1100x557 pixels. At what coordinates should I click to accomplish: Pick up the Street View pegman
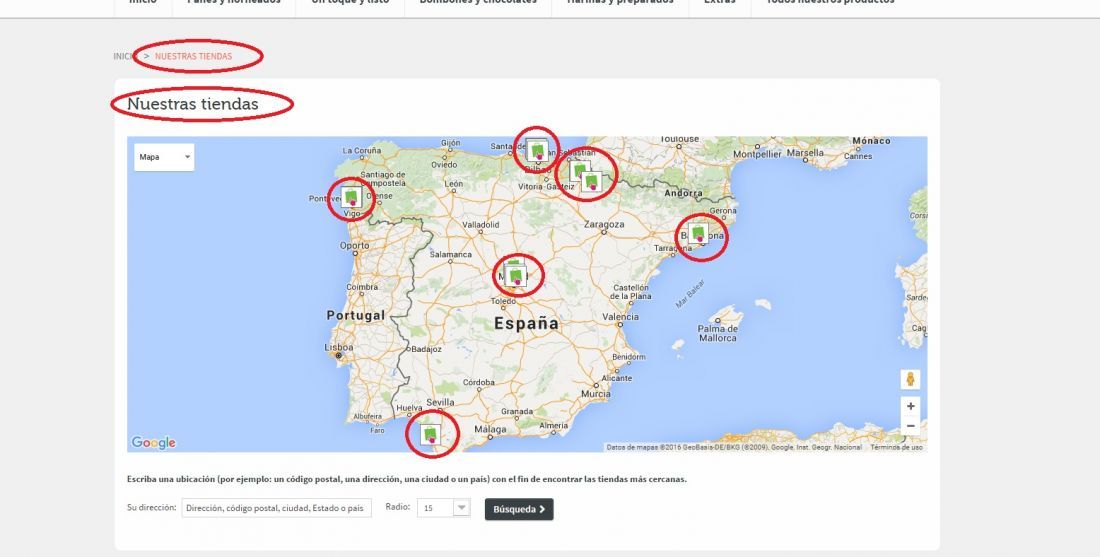pyautogui.click(x=910, y=380)
